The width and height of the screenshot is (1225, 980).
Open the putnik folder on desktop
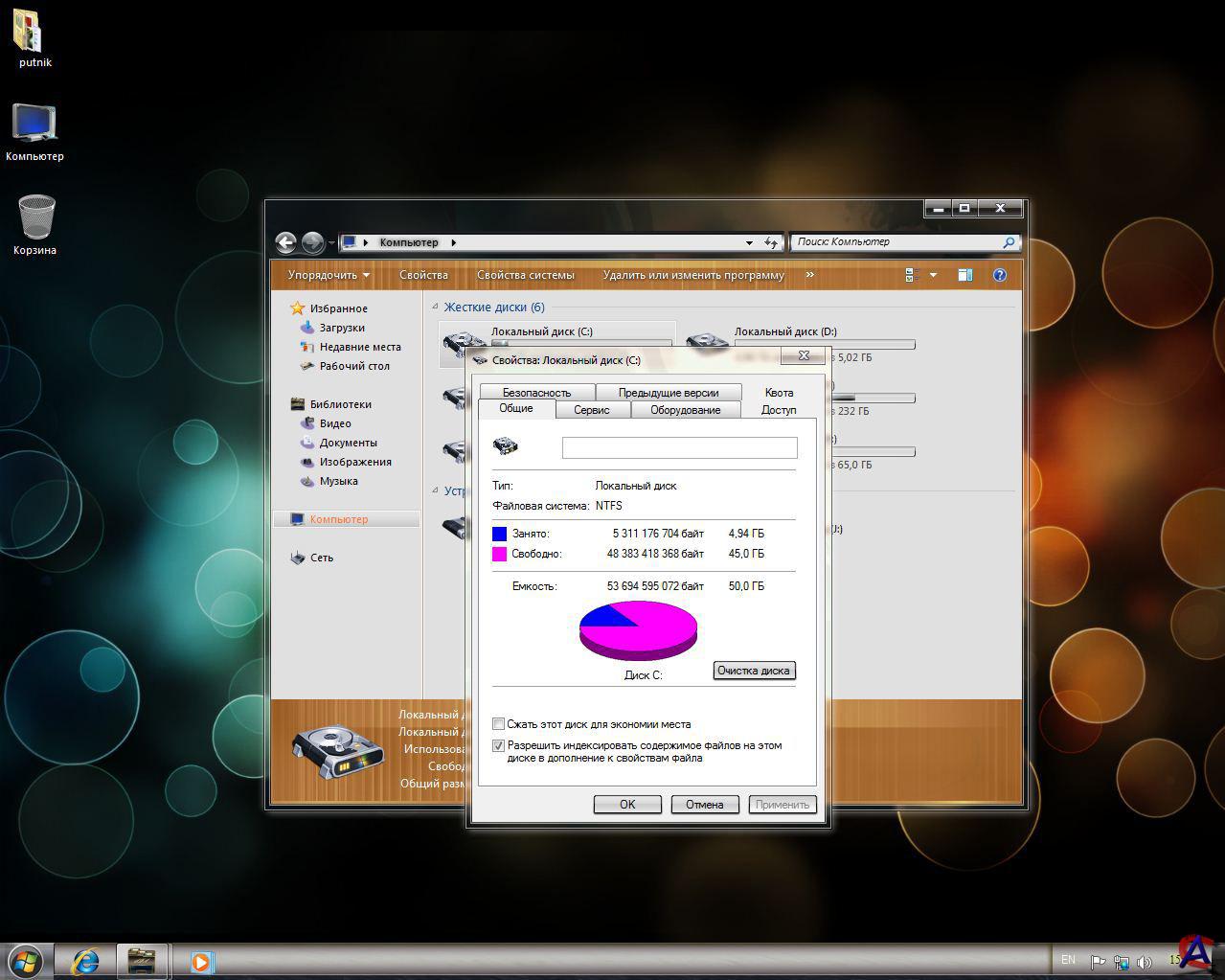point(29,35)
